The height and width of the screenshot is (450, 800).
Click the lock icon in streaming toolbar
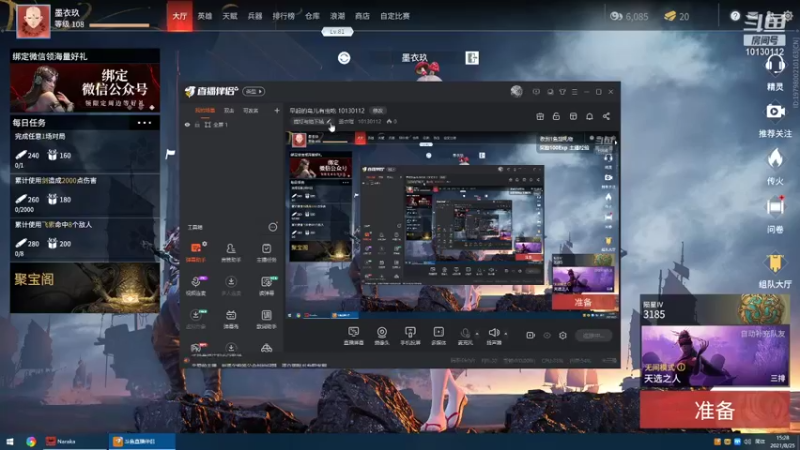coord(556,116)
